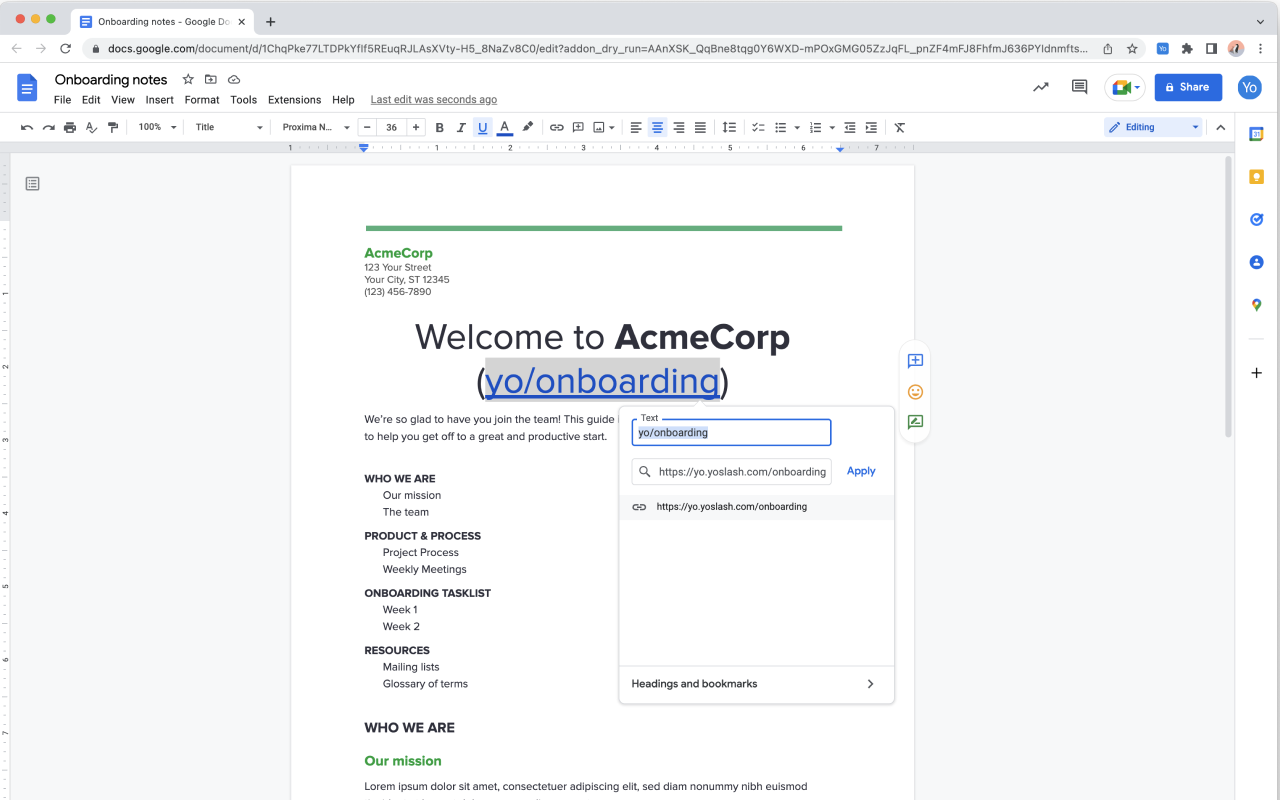Set center text alignment
This screenshot has height=800, width=1280.
(657, 127)
